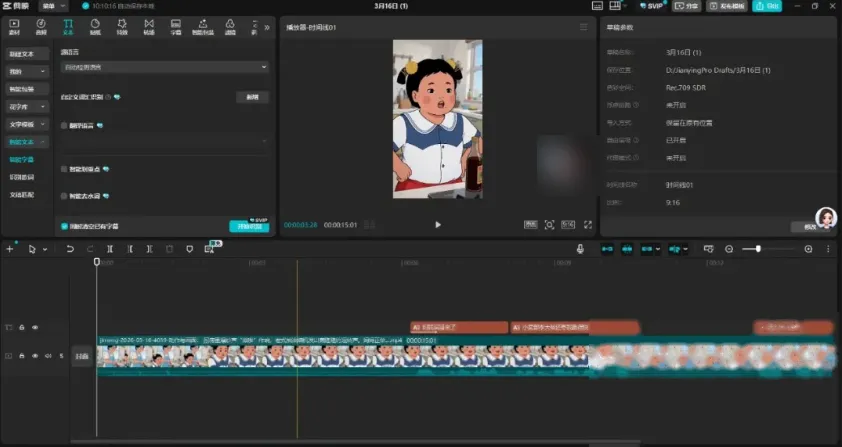Click the AI assistant avatar icon
Viewport: 842px width, 447px height.
pos(826,218)
